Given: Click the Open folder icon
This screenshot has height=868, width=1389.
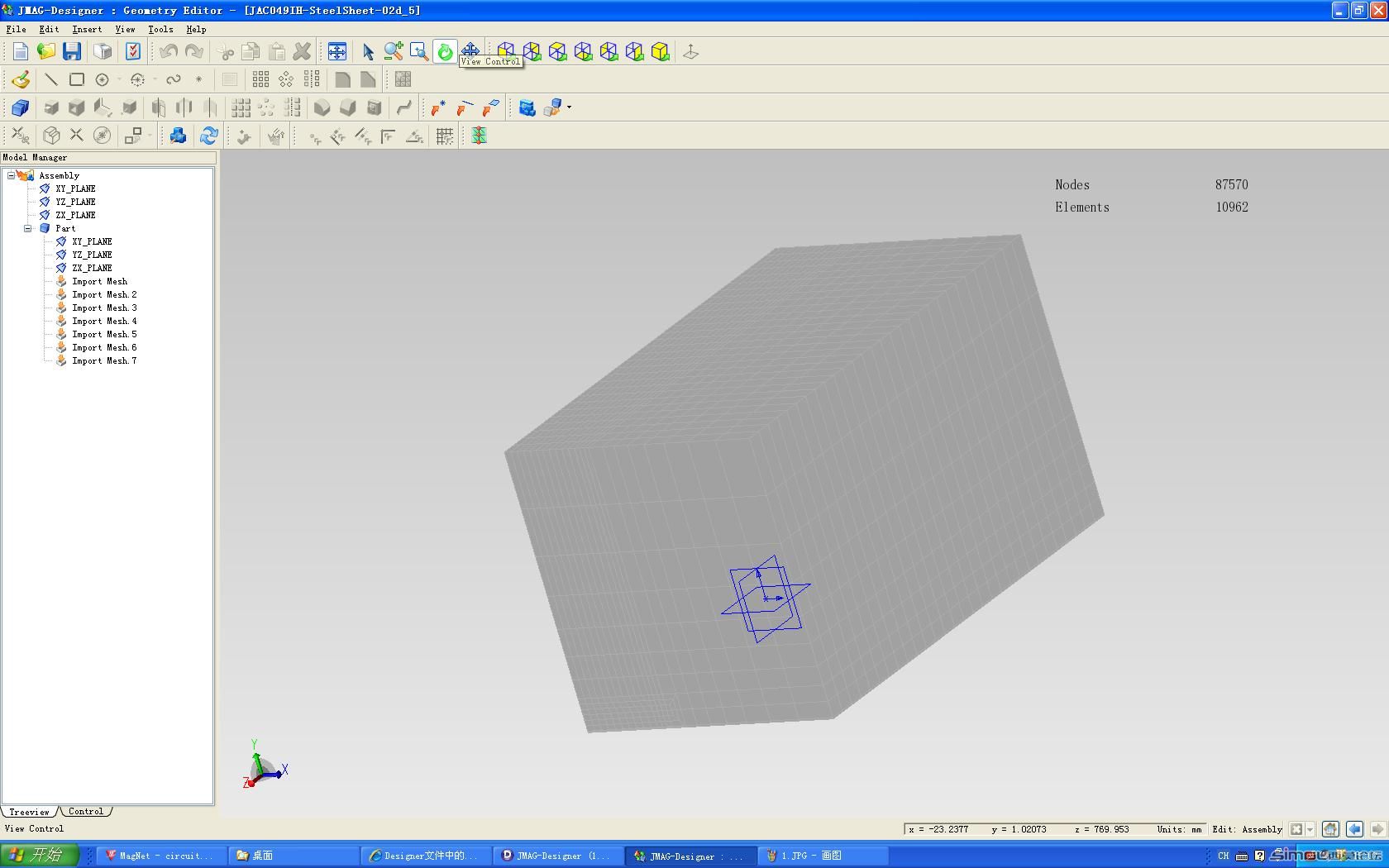Looking at the screenshot, I should (x=46, y=52).
